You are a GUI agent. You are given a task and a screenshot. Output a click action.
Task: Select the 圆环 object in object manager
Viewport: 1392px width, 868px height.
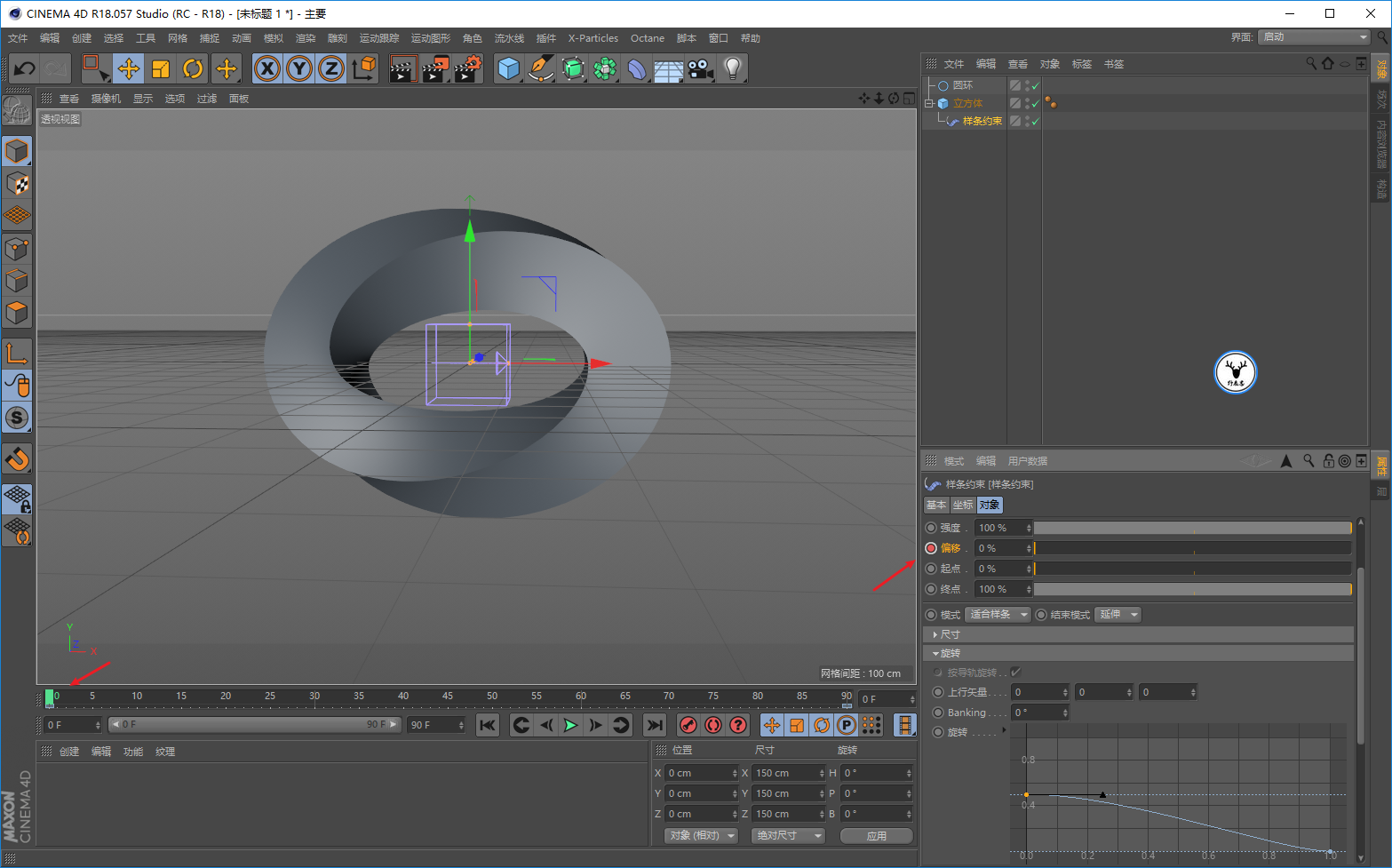pyautogui.click(x=963, y=86)
